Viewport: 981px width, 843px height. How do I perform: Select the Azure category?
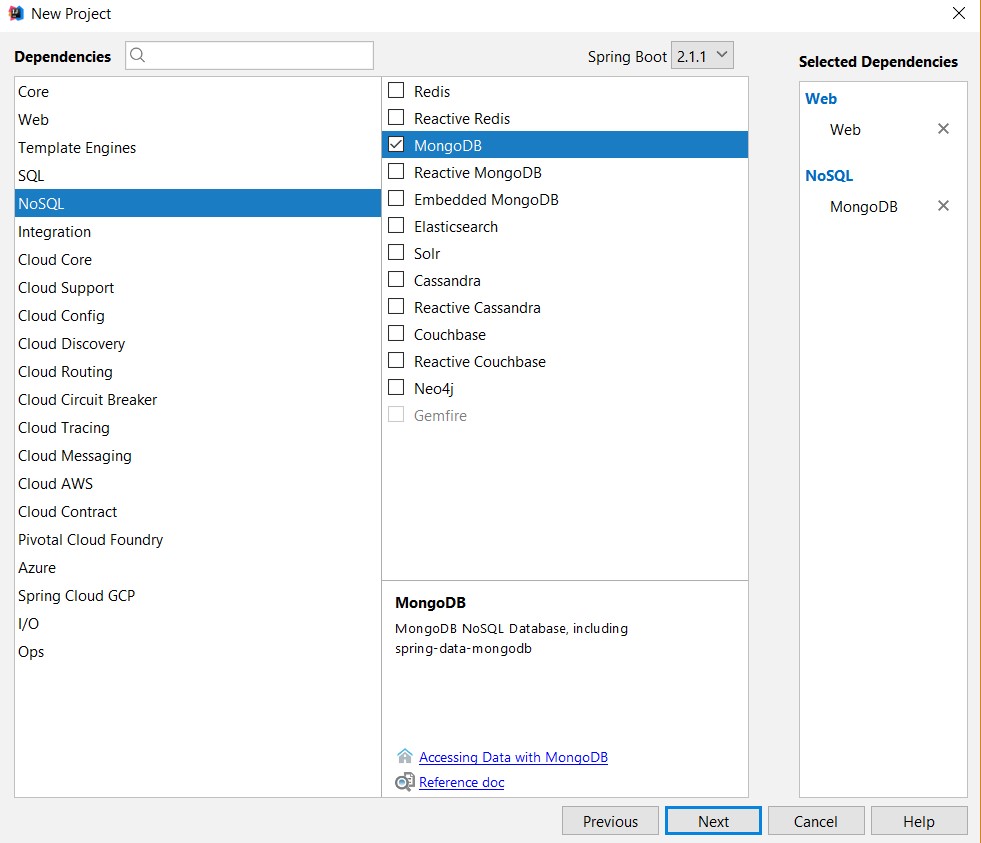[198, 568]
